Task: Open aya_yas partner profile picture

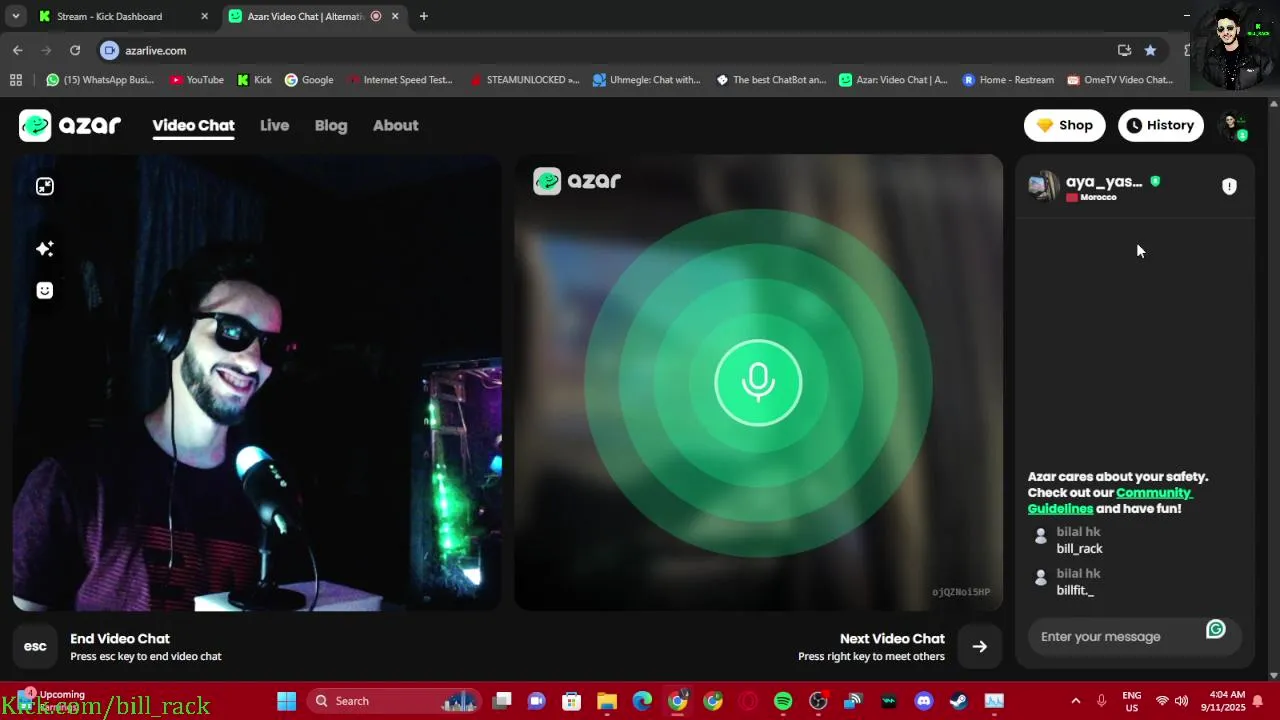Action: coord(1043,186)
